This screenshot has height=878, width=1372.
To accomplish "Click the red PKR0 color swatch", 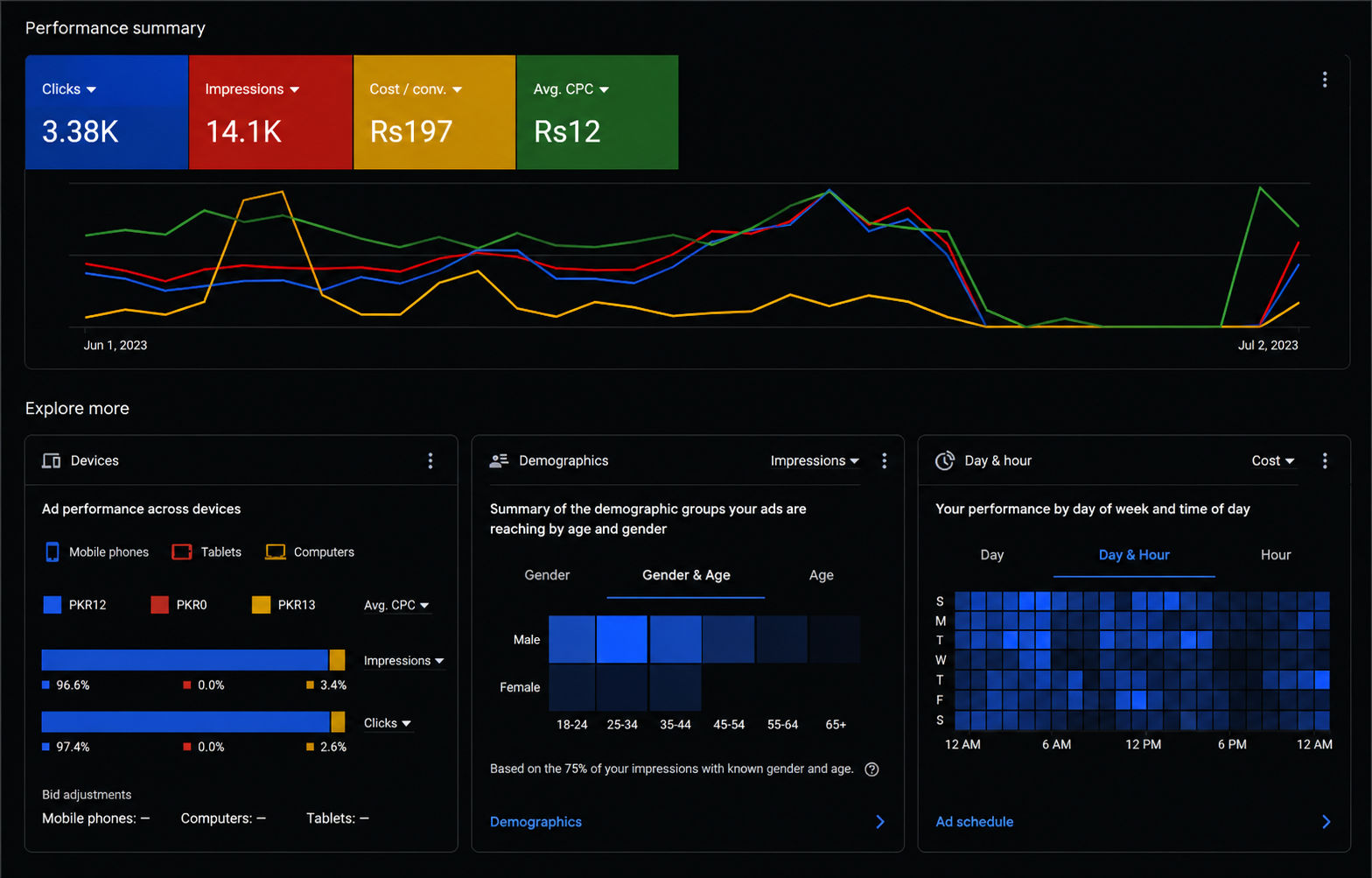I will click(x=159, y=605).
